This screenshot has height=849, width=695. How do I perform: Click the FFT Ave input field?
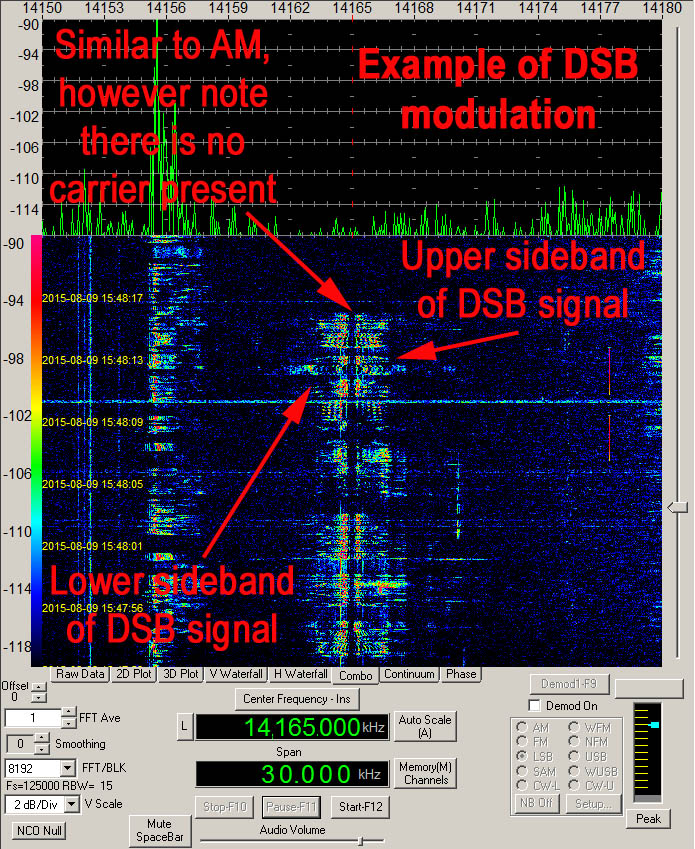33,718
